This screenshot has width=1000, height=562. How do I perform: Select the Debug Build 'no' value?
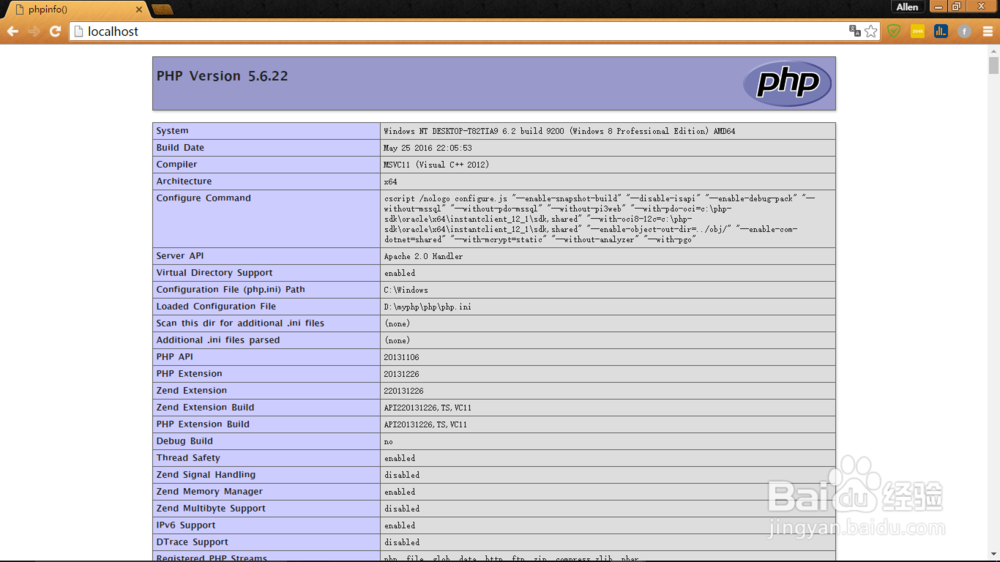pyautogui.click(x=388, y=442)
